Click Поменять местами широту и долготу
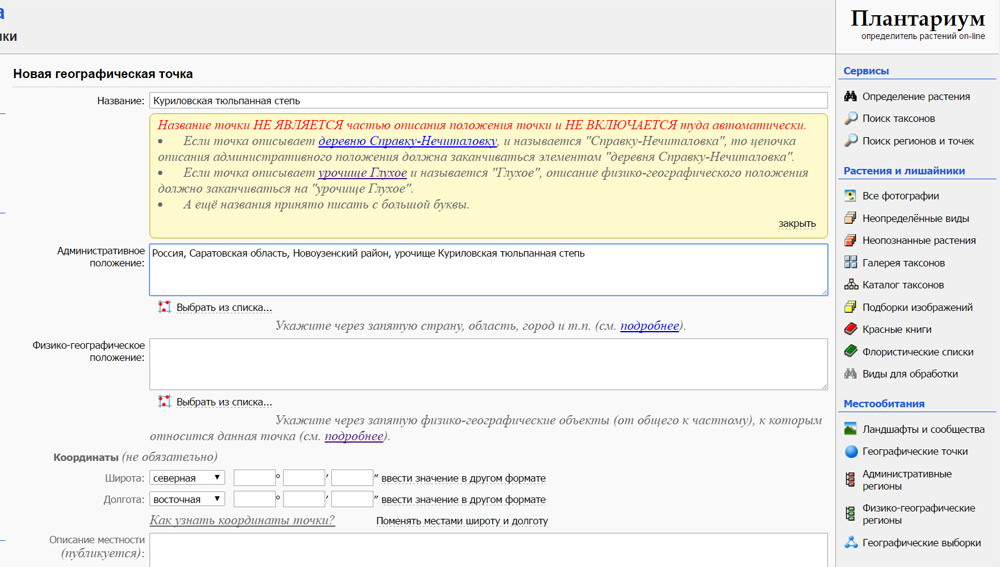This screenshot has height=567, width=1000. click(x=461, y=521)
